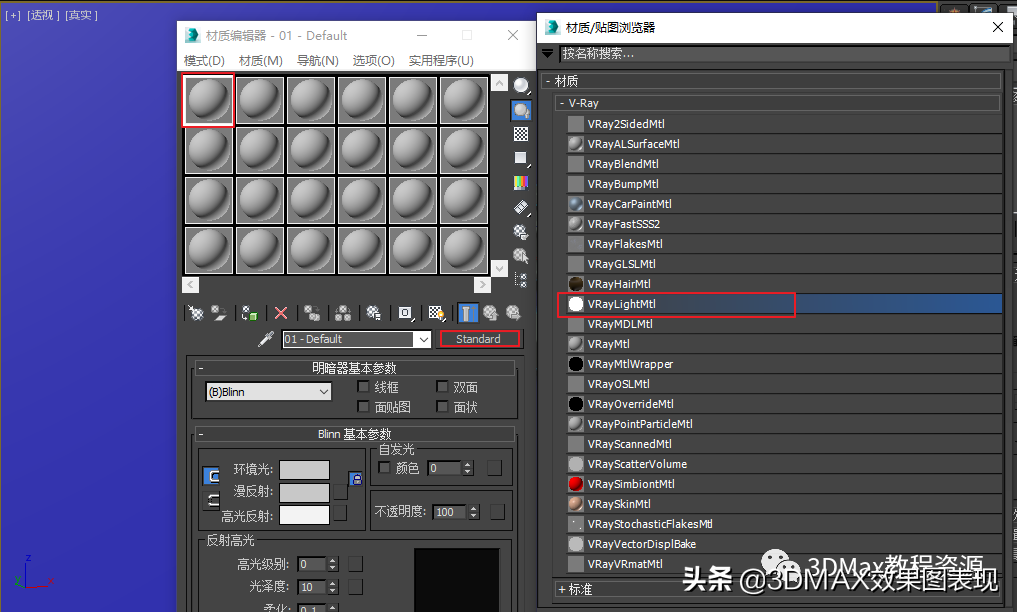Viewport: 1017px width, 612px height.
Task: Enable the 双面 (2-Sided) checkbox
Action: pos(442,386)
